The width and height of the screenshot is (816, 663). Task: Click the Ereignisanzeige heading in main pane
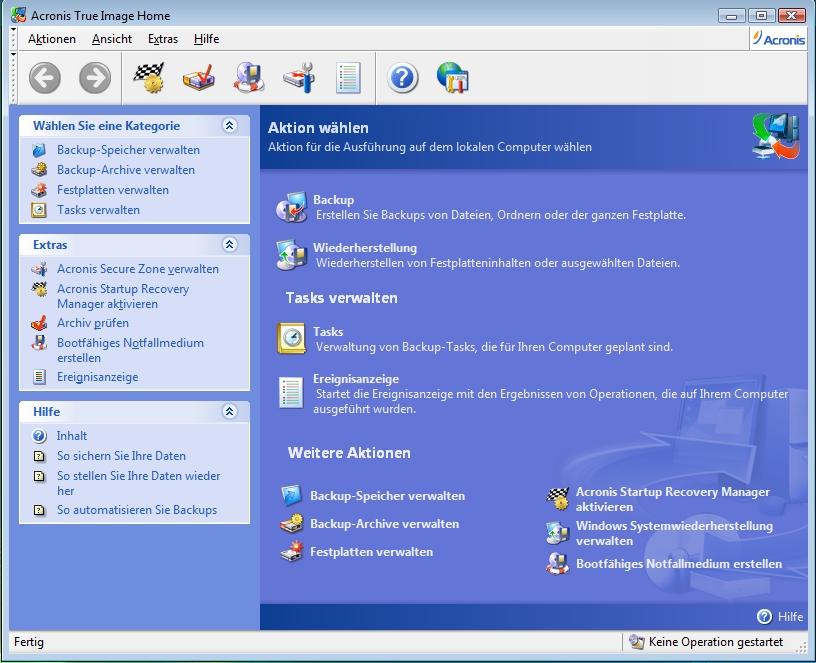(x=356, y=379)
